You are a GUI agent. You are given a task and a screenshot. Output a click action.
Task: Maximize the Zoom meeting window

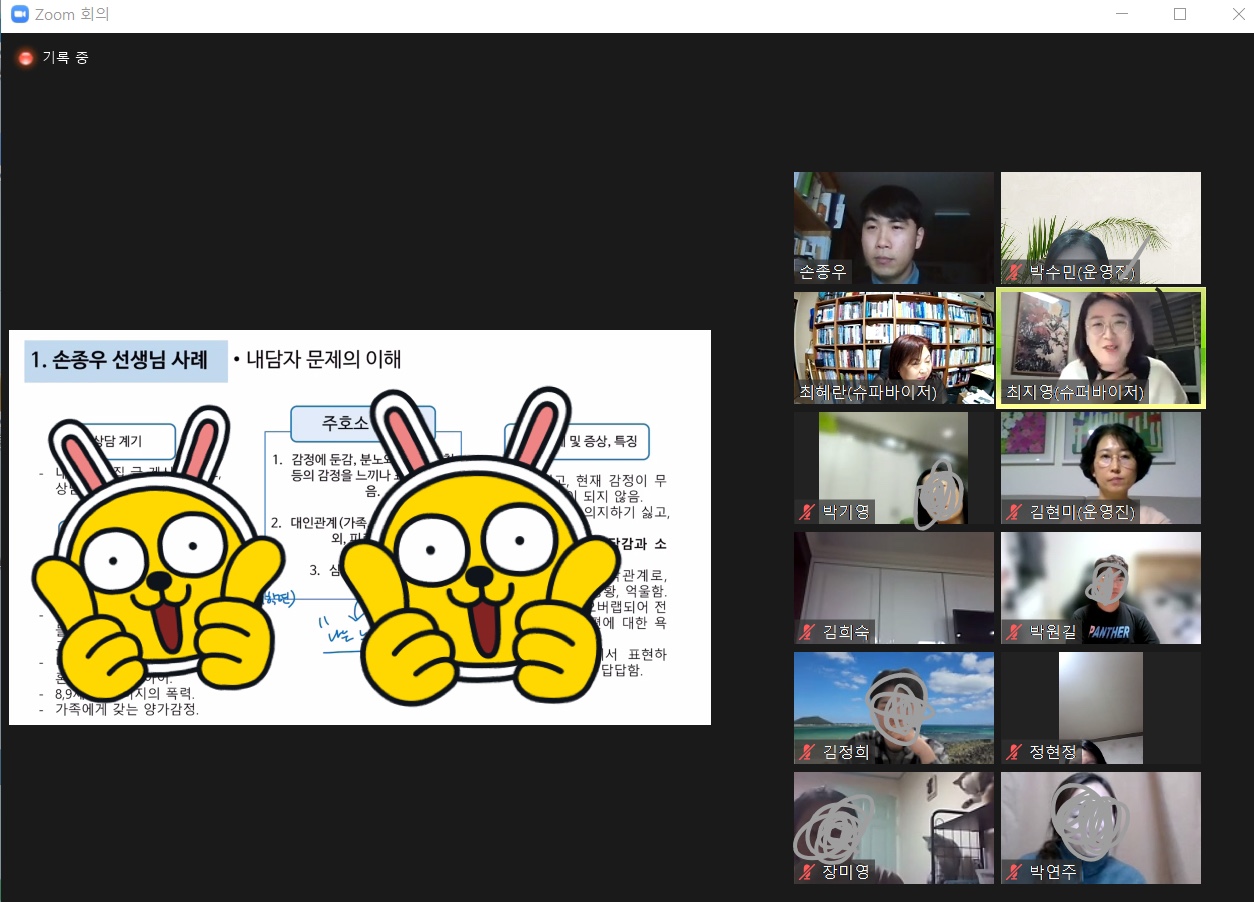coord(1180,14)
